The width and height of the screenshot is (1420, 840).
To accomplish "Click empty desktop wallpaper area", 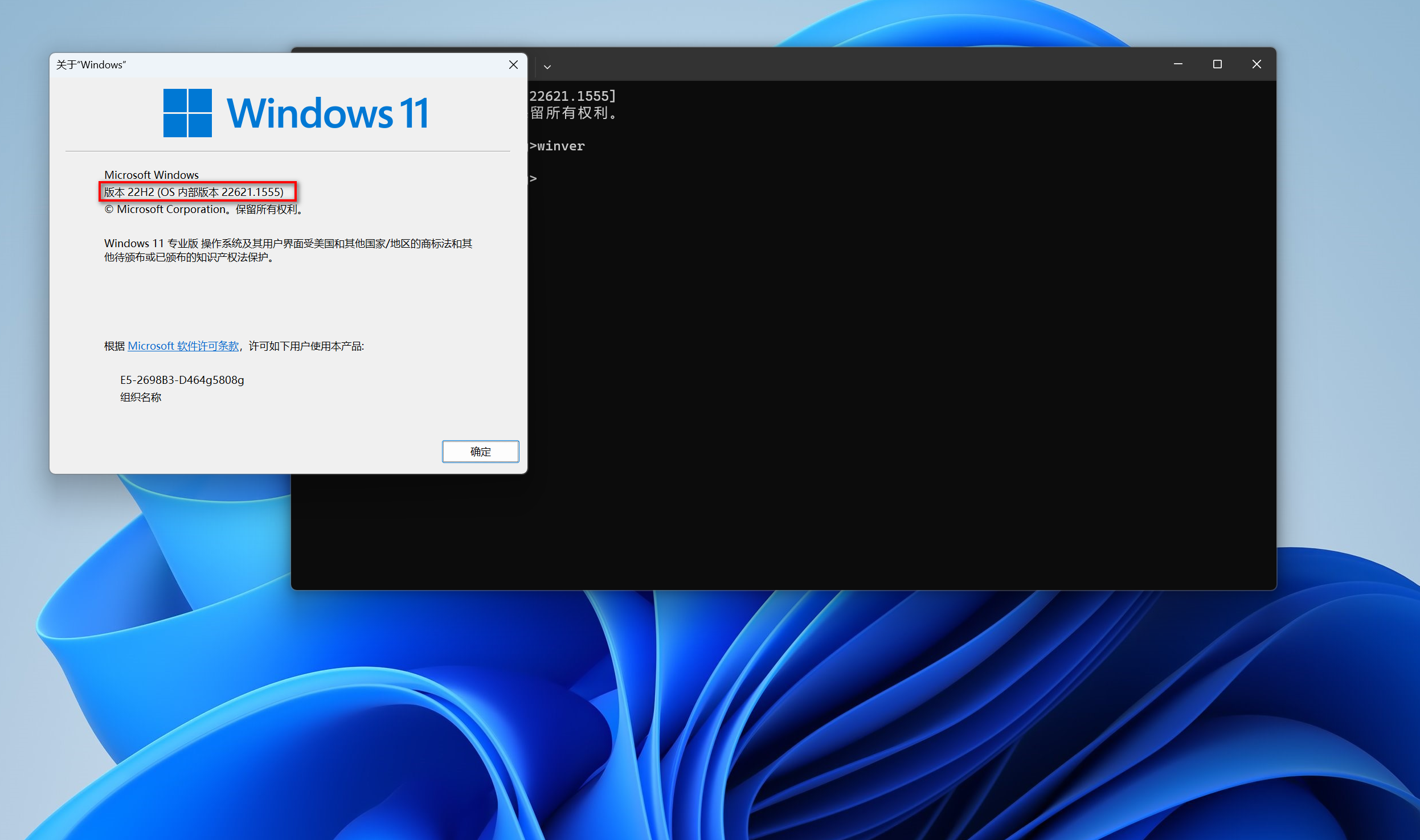I will (x=1356, y=342).
